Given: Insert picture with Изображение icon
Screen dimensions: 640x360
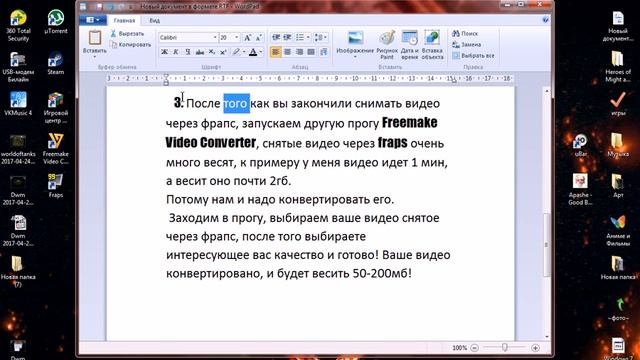Looking at the screenshot, I should tap(355, 38).
